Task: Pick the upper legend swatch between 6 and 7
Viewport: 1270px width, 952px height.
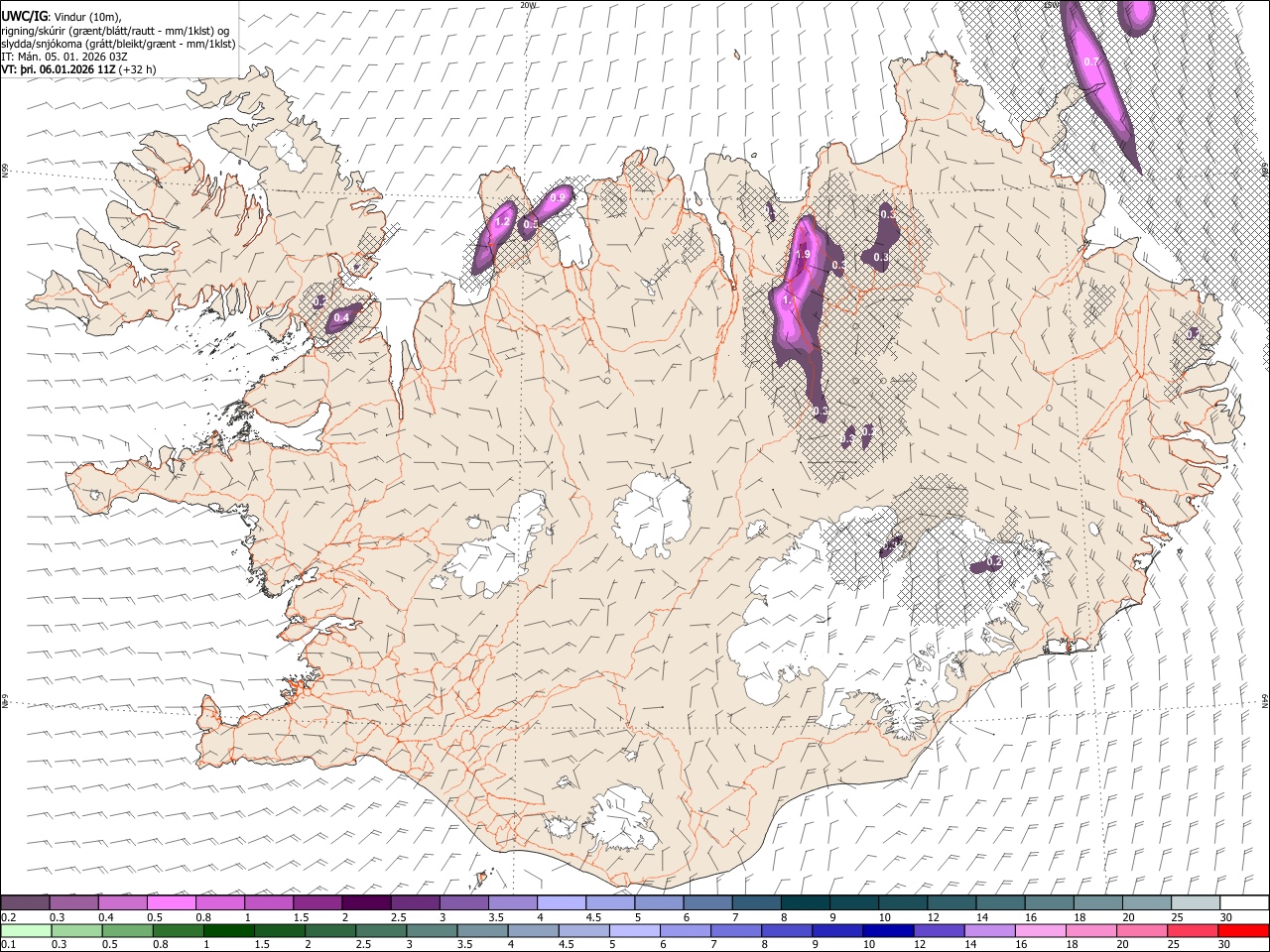Action: [x=707, y=902]
